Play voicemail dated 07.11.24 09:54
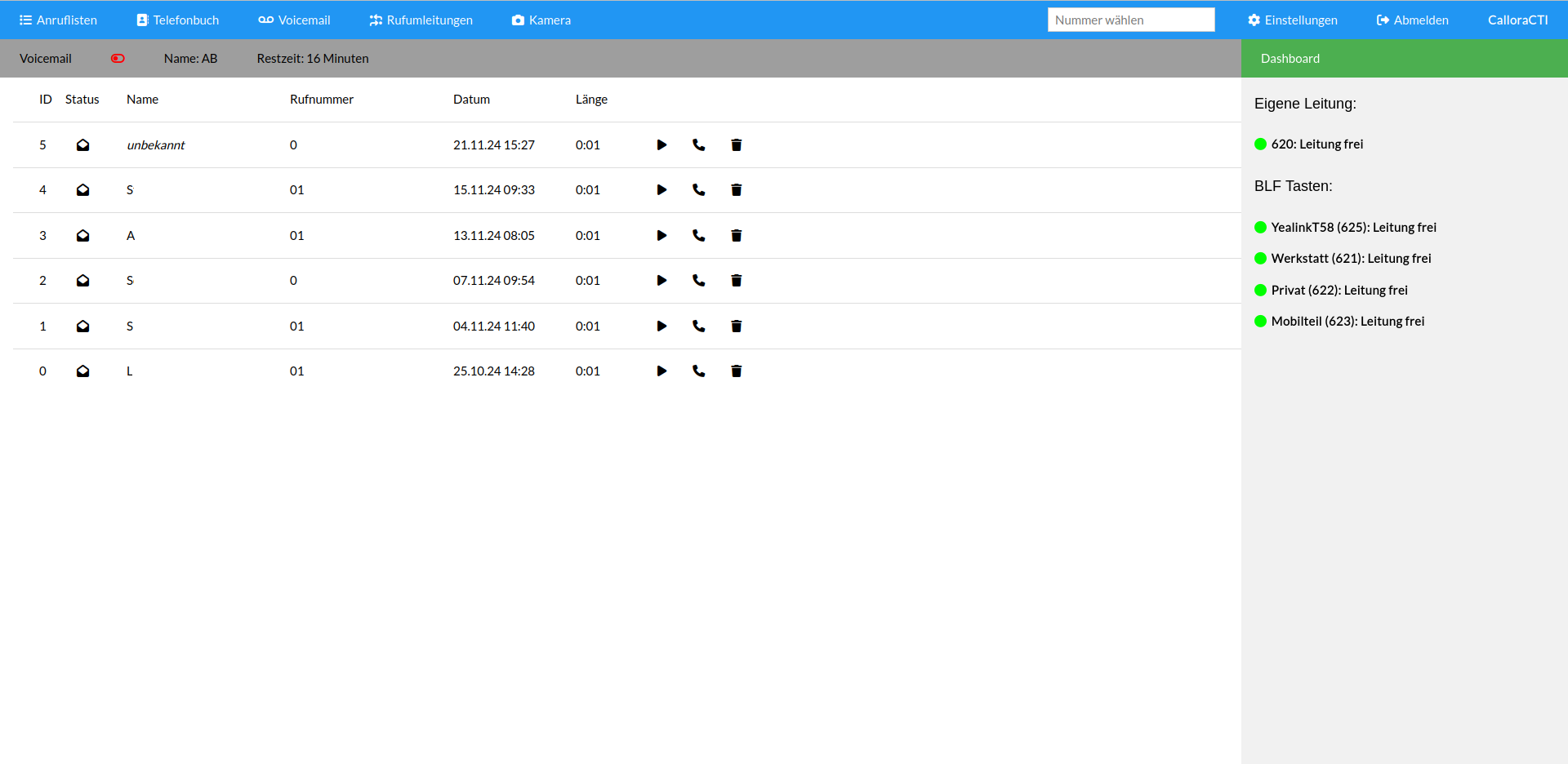The height and width of the screenshot is (764, 1568). click(x=661, y=281)
